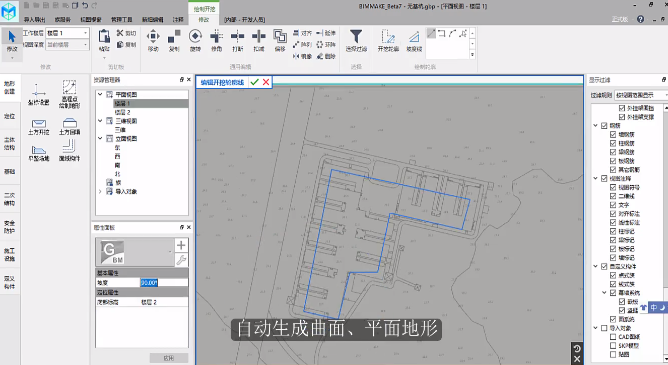
Task: Collapse the 视图注释 group in the display filter
Action: tap(596, 178)
